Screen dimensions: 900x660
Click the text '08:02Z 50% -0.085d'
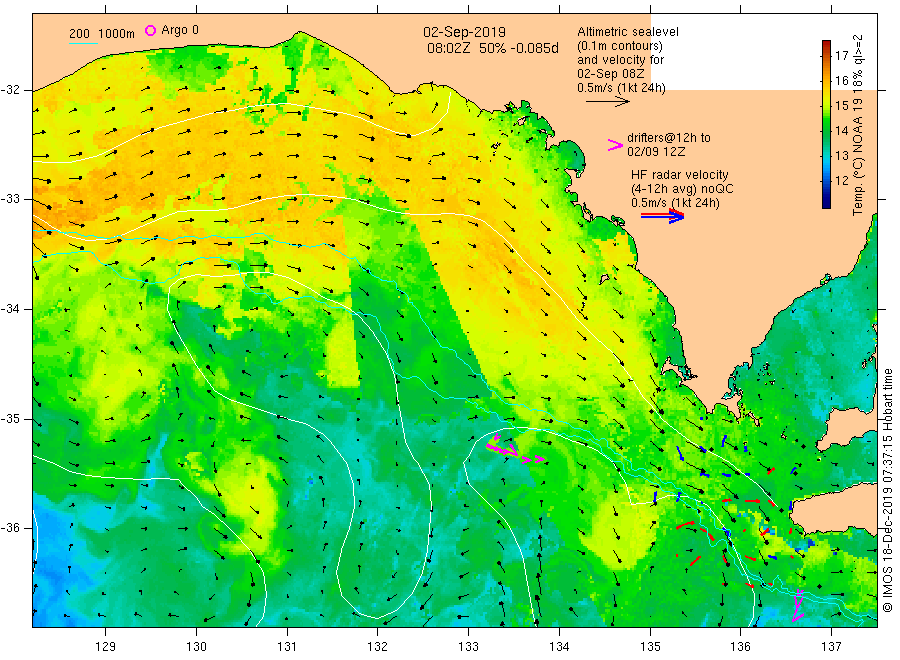pos(492,48)
